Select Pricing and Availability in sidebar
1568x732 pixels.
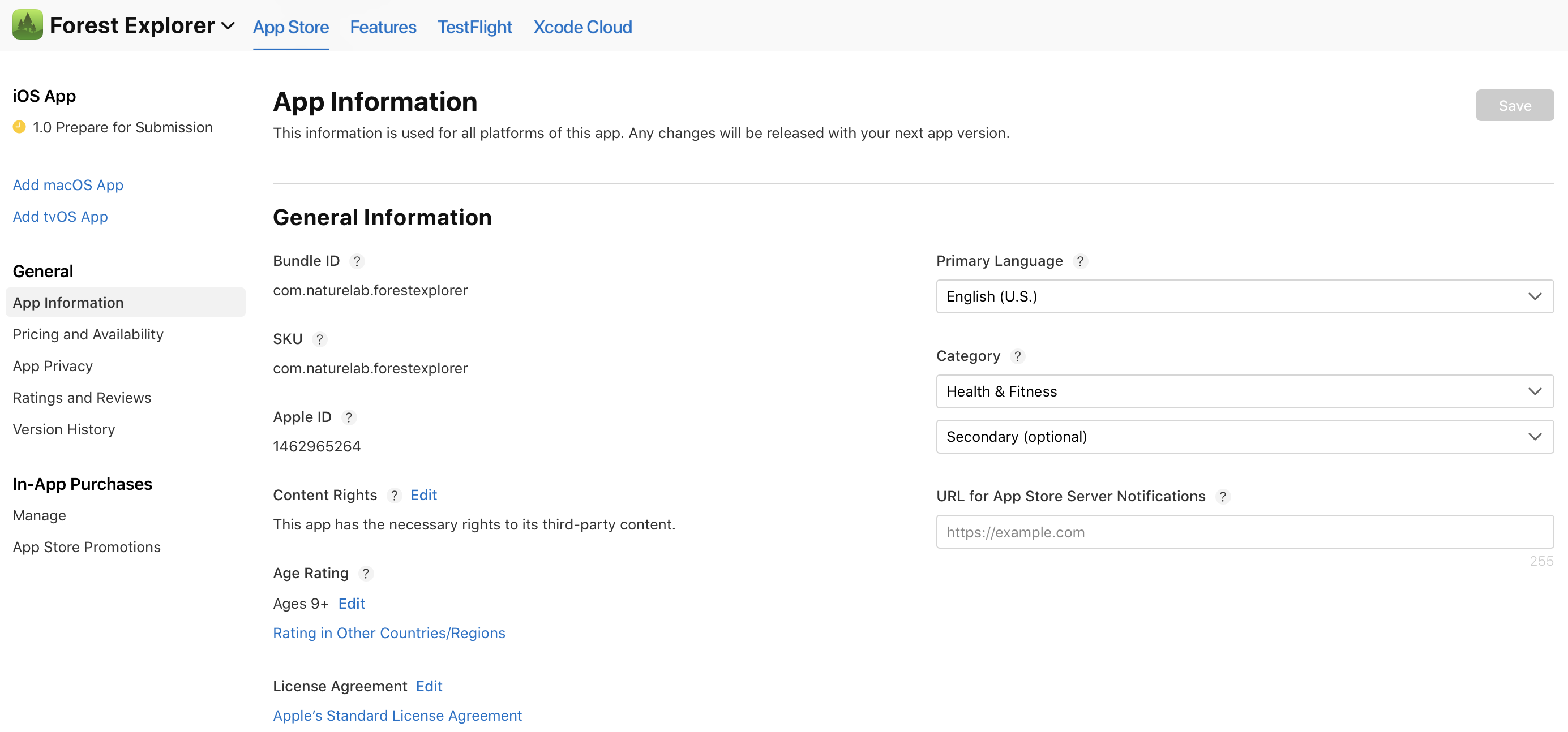[88, 335]
